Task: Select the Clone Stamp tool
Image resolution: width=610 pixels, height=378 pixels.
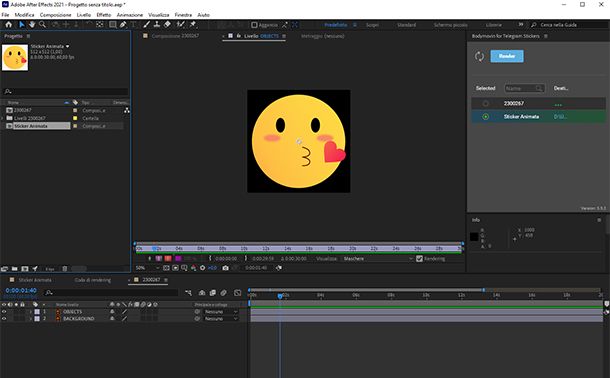Action: (156, 24)
